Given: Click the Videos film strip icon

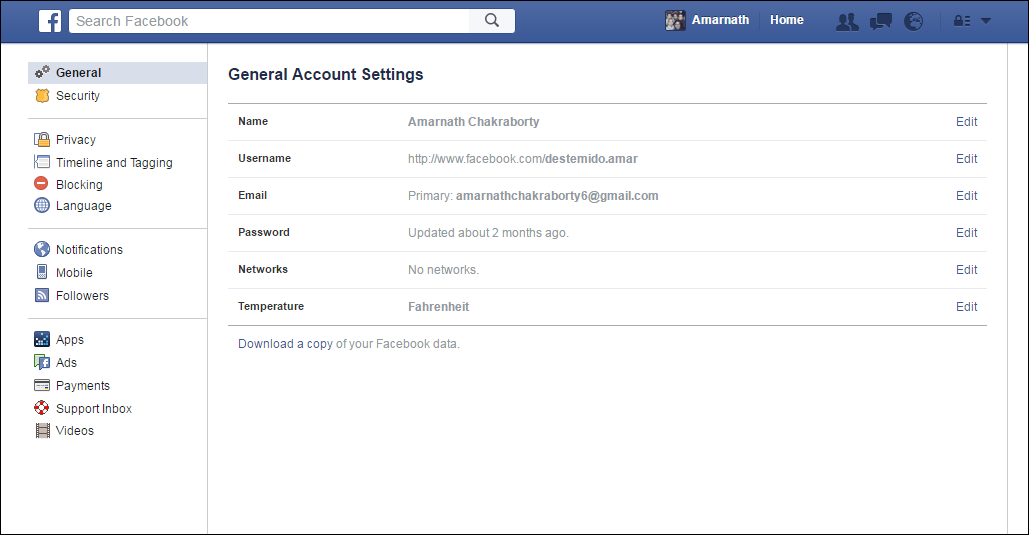Looking at the screenshot, I should tap(42, 431).
